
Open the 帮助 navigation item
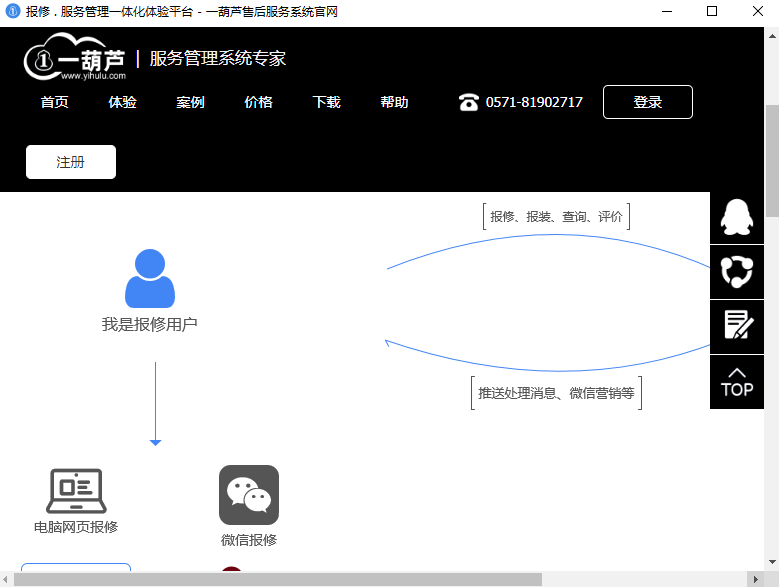click(x=394, y=102)
